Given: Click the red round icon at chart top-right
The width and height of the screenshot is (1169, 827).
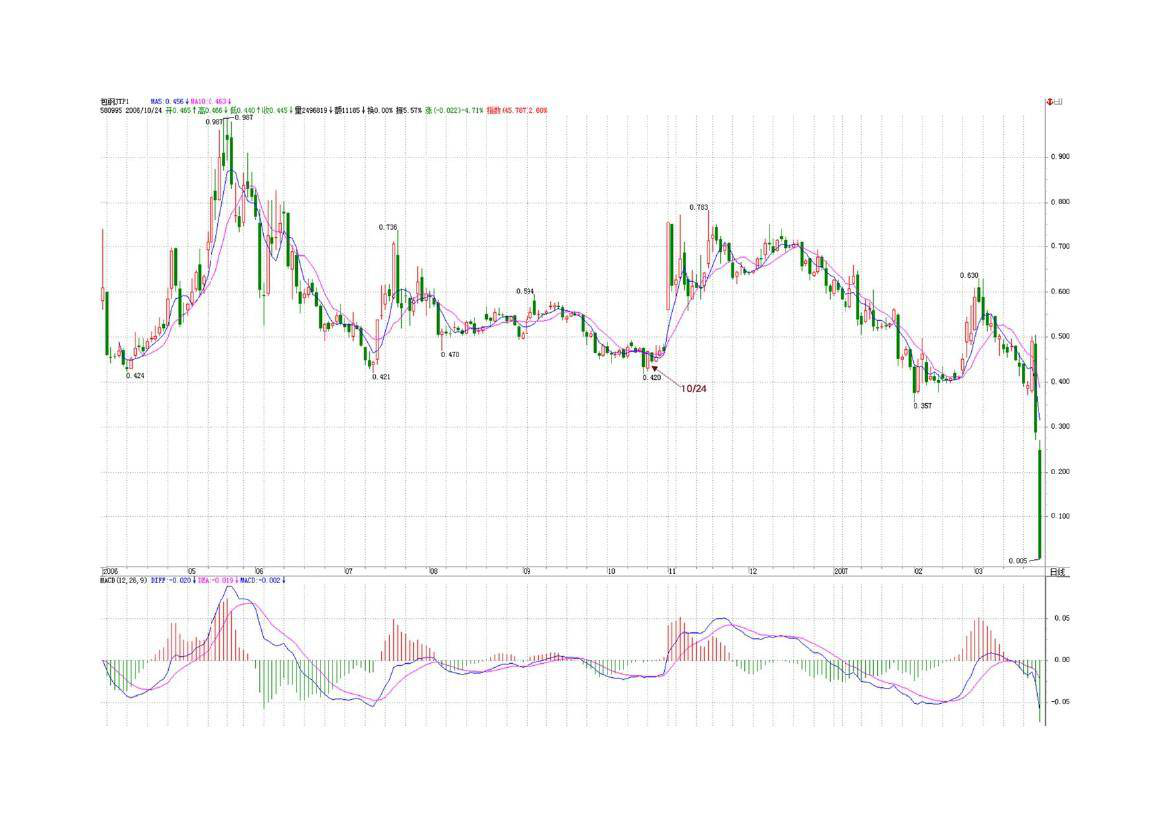Looking at the screenshot, I should coord(1049,102).
